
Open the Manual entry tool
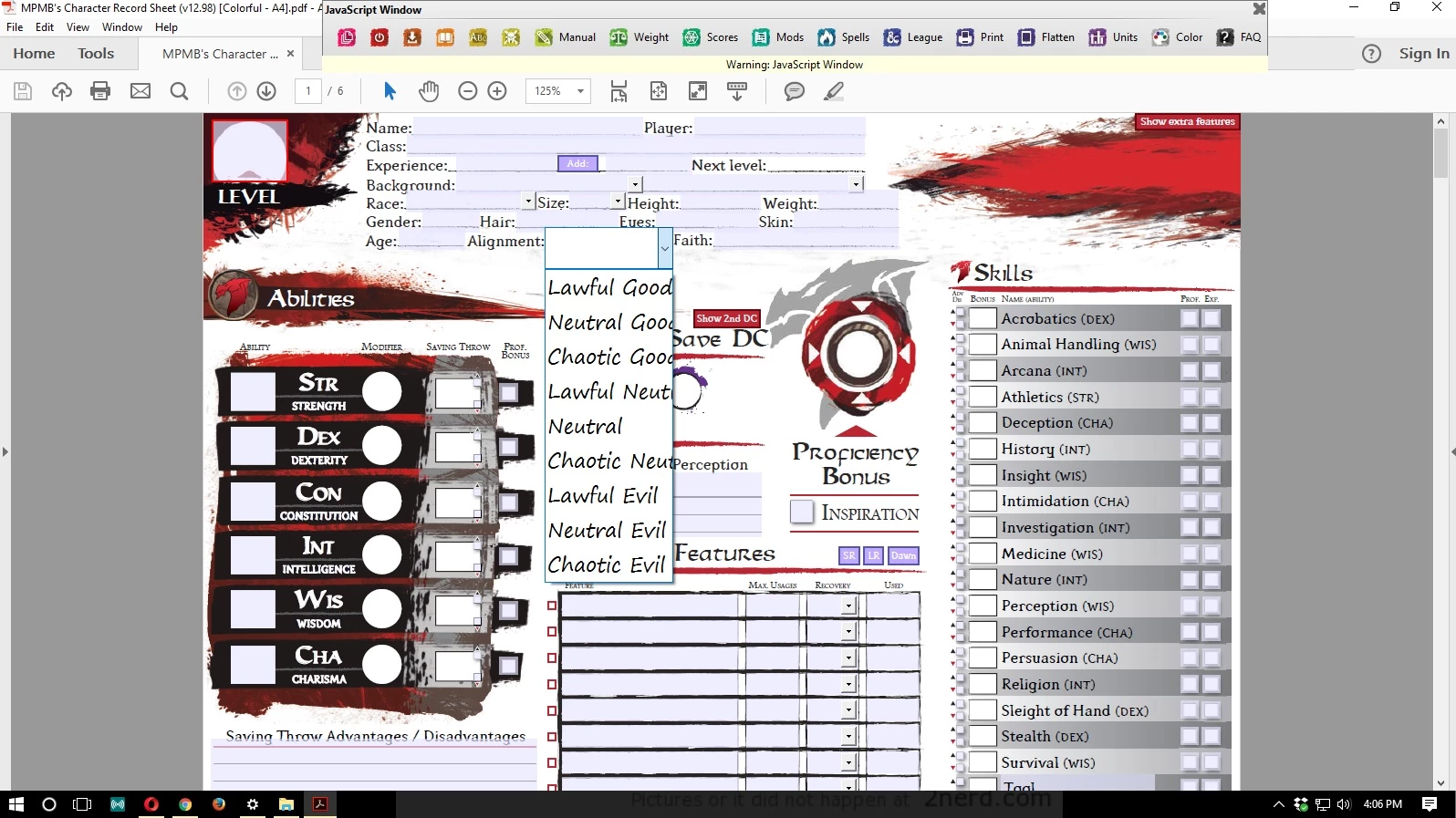566,37
